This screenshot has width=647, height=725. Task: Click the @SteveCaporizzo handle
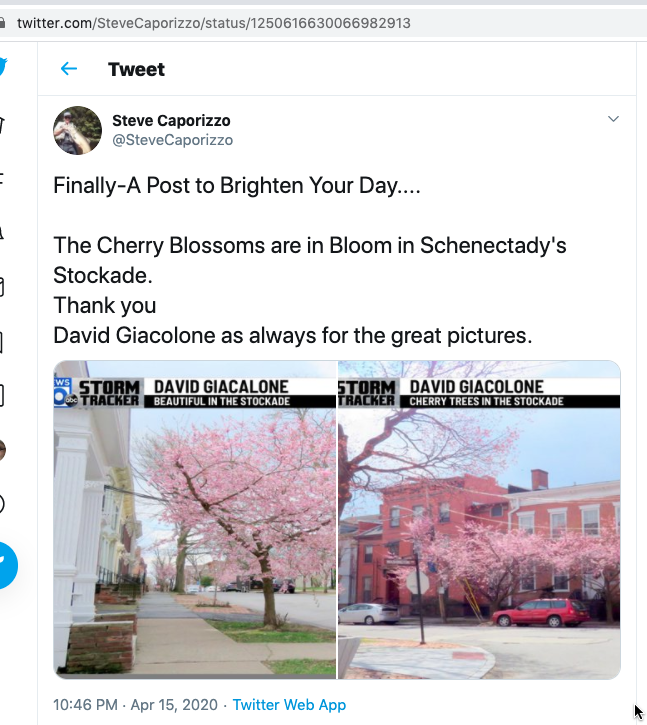coord(172,140)
